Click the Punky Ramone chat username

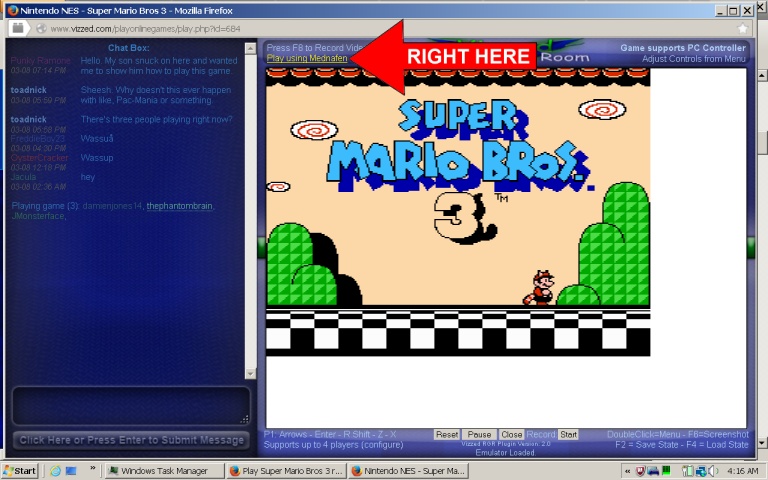[x=41, y=61]
